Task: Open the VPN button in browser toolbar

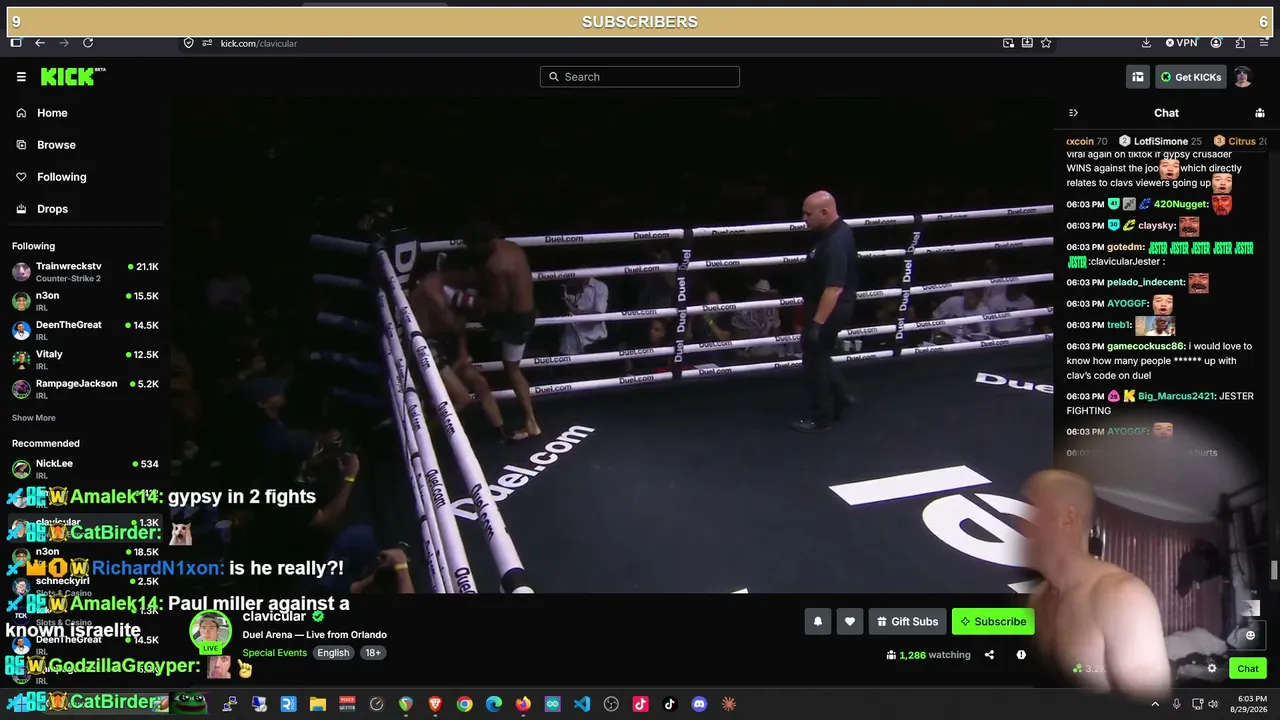Action: click(1181, 43)
